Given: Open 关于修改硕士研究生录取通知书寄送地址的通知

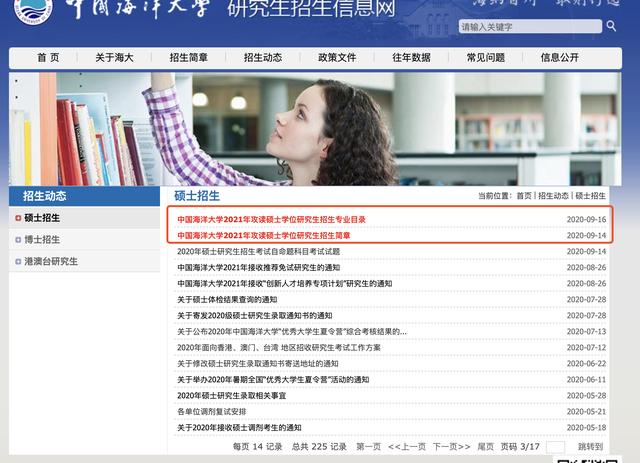Looking at the screenshot, I should 258,363.
